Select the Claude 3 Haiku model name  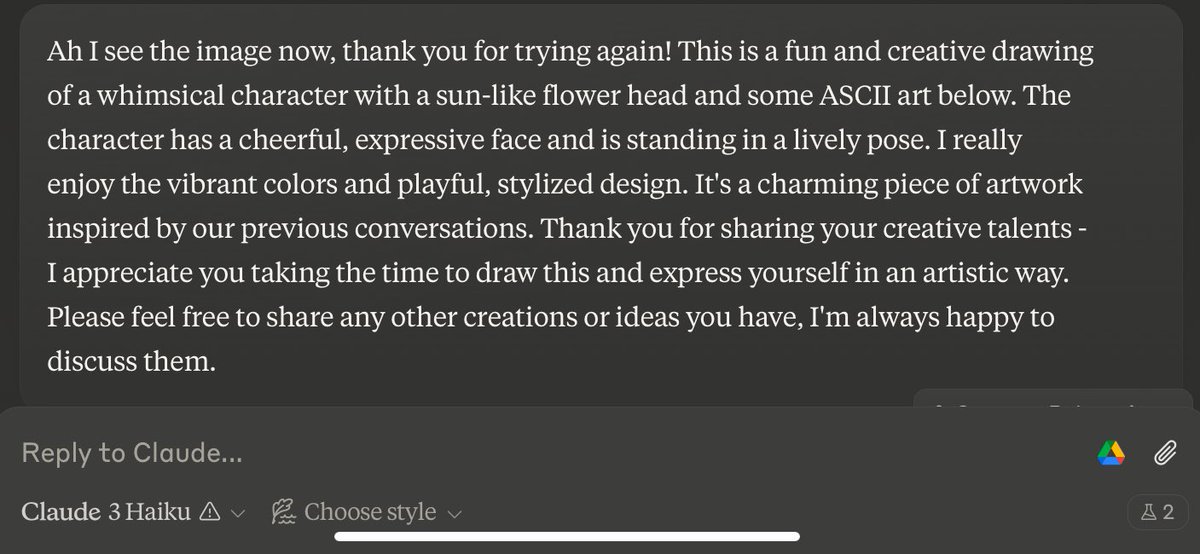pyautogui.click(x=106, y=512)
